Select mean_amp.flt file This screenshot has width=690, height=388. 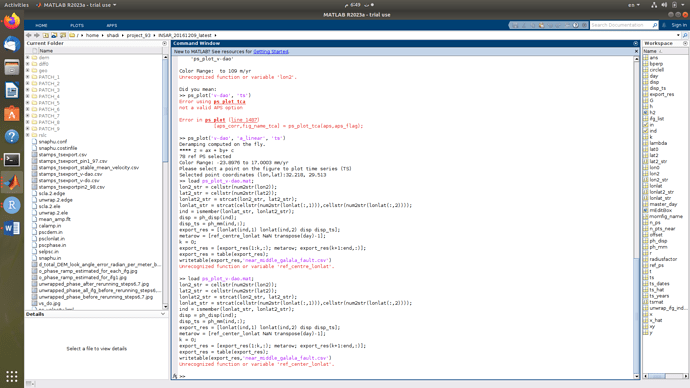(54, 219)
